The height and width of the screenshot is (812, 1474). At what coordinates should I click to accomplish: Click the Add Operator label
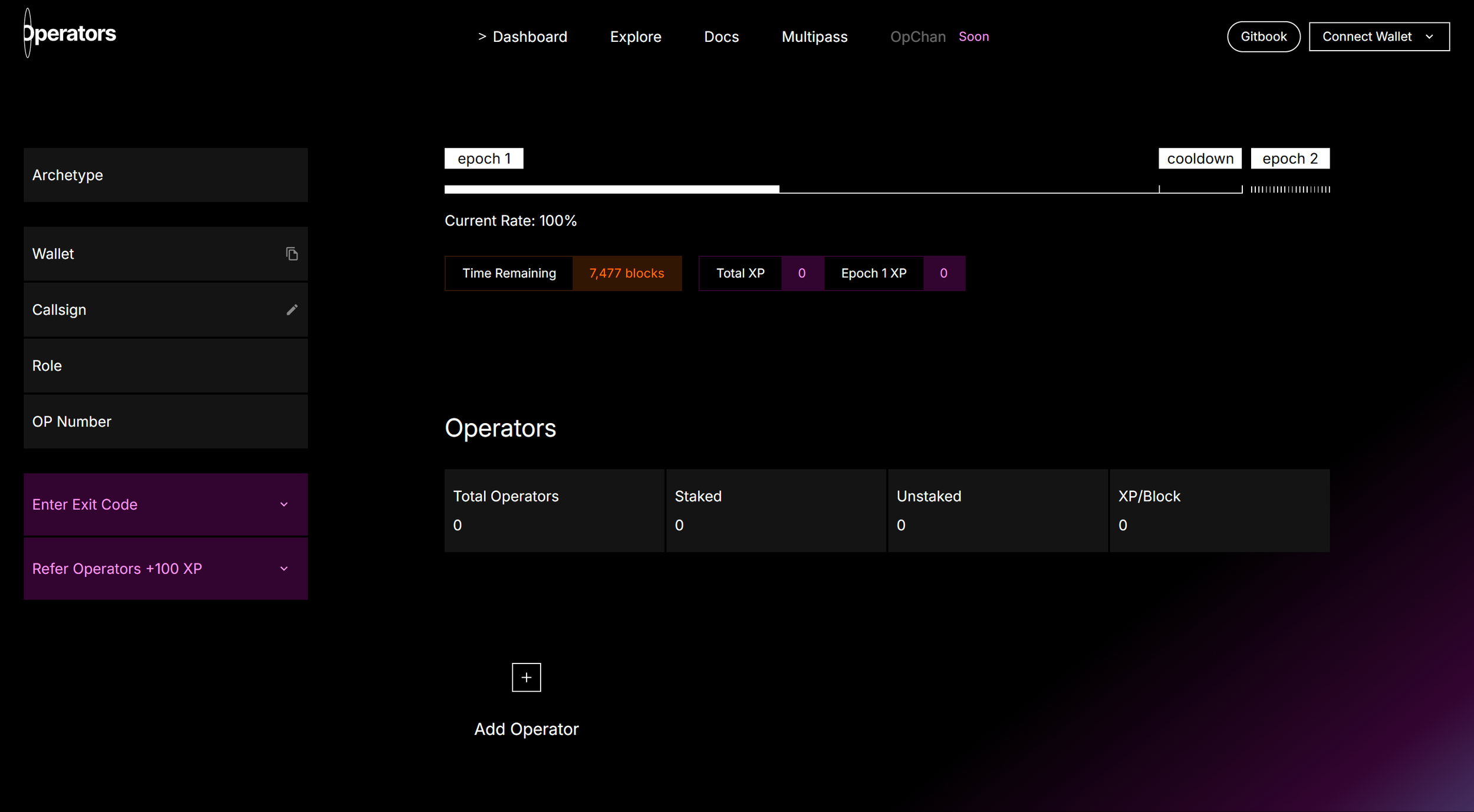click(x=526, y=730)
